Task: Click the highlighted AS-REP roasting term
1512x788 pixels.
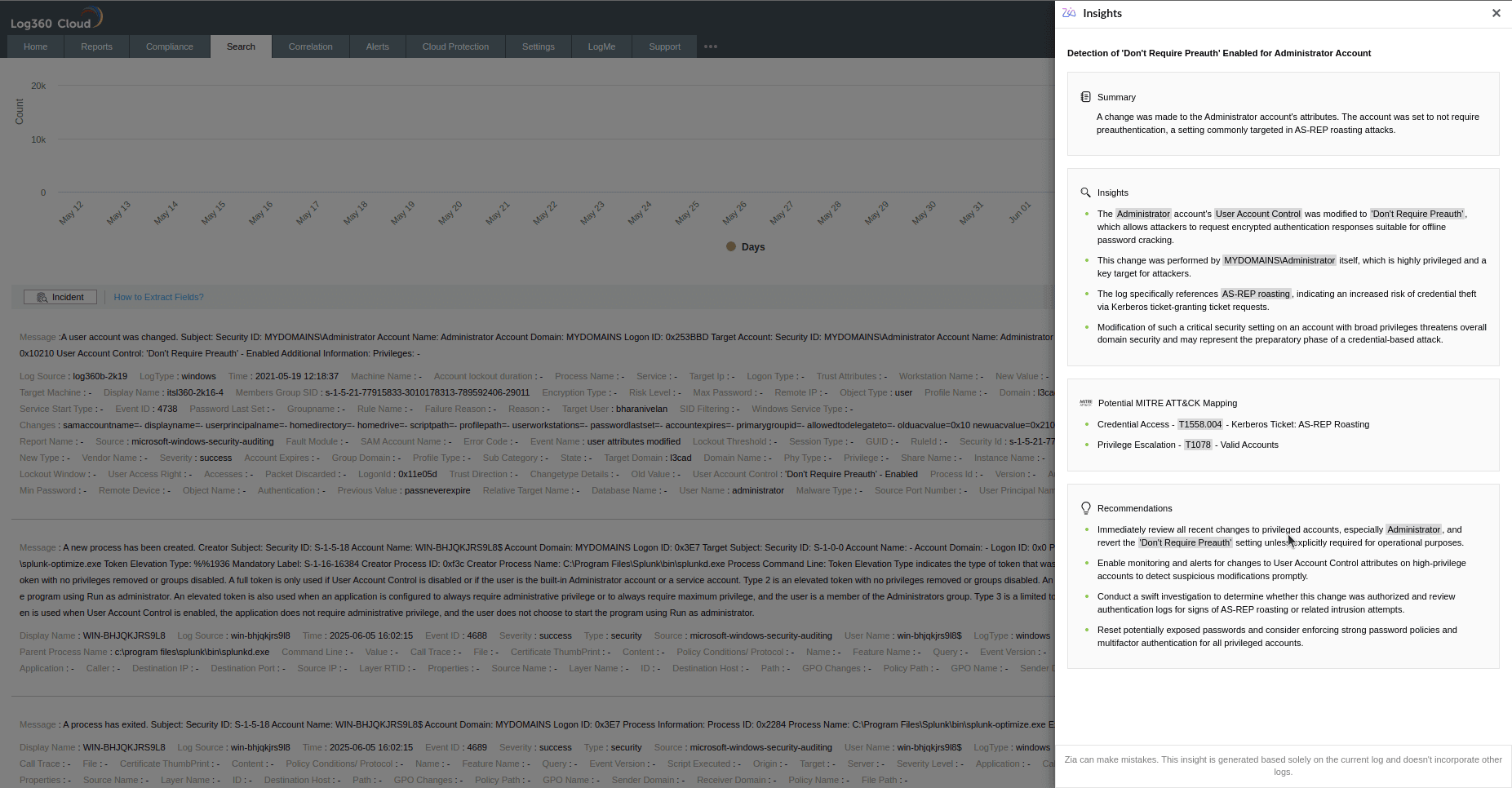Action: [x=1257, y=294]
